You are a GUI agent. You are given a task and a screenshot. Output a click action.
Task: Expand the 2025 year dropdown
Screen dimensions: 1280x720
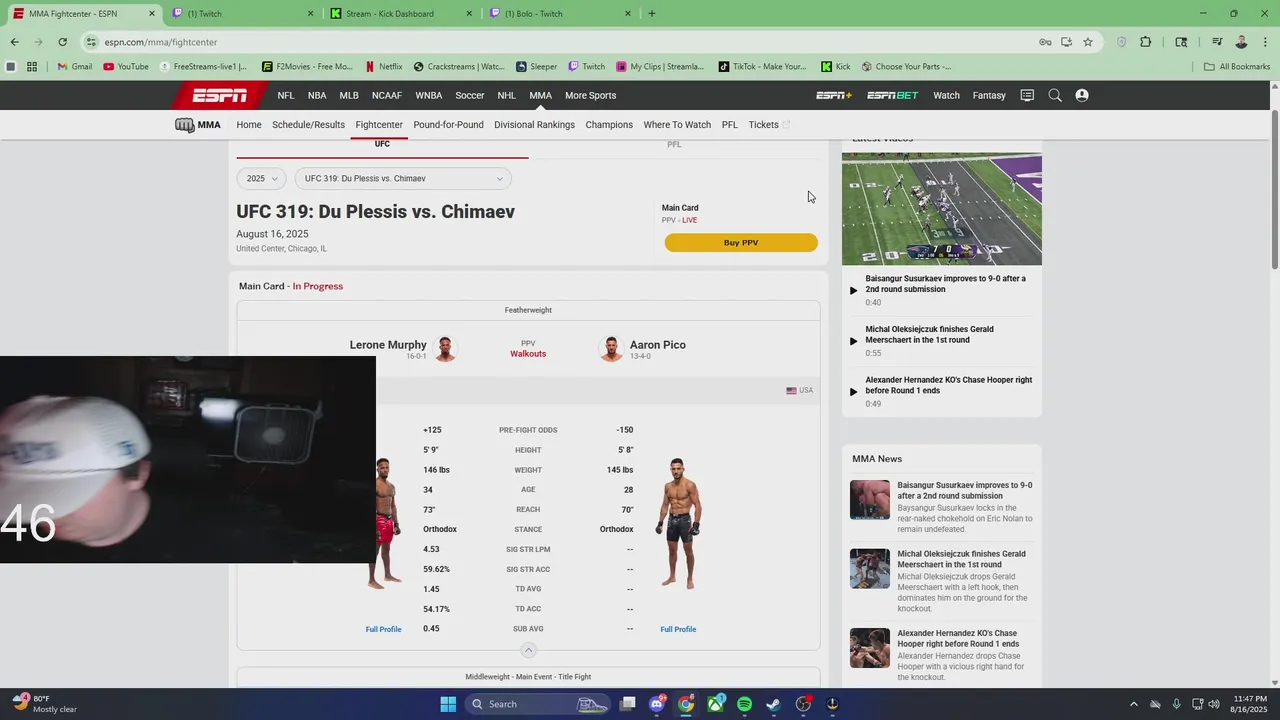pos(261,179)
